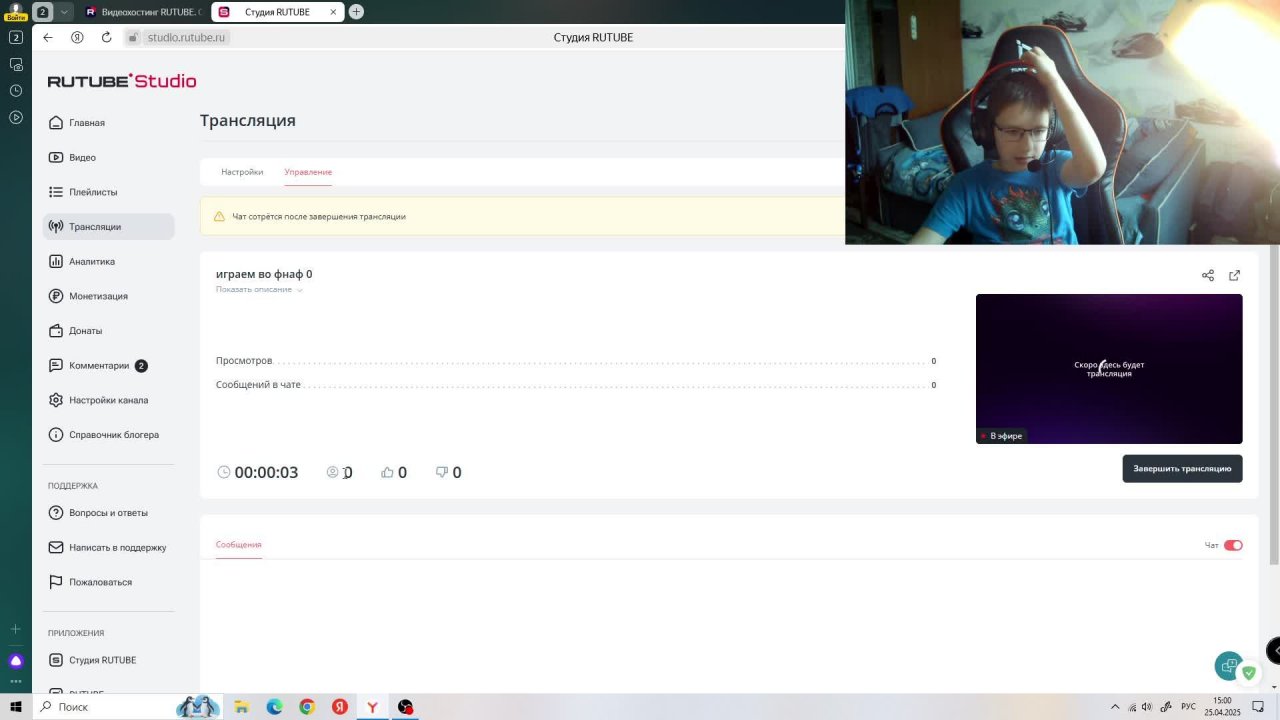Viewport: 1280px width, 720px height.
Task: Open the Сообщения tab
Action: point(239,545)
